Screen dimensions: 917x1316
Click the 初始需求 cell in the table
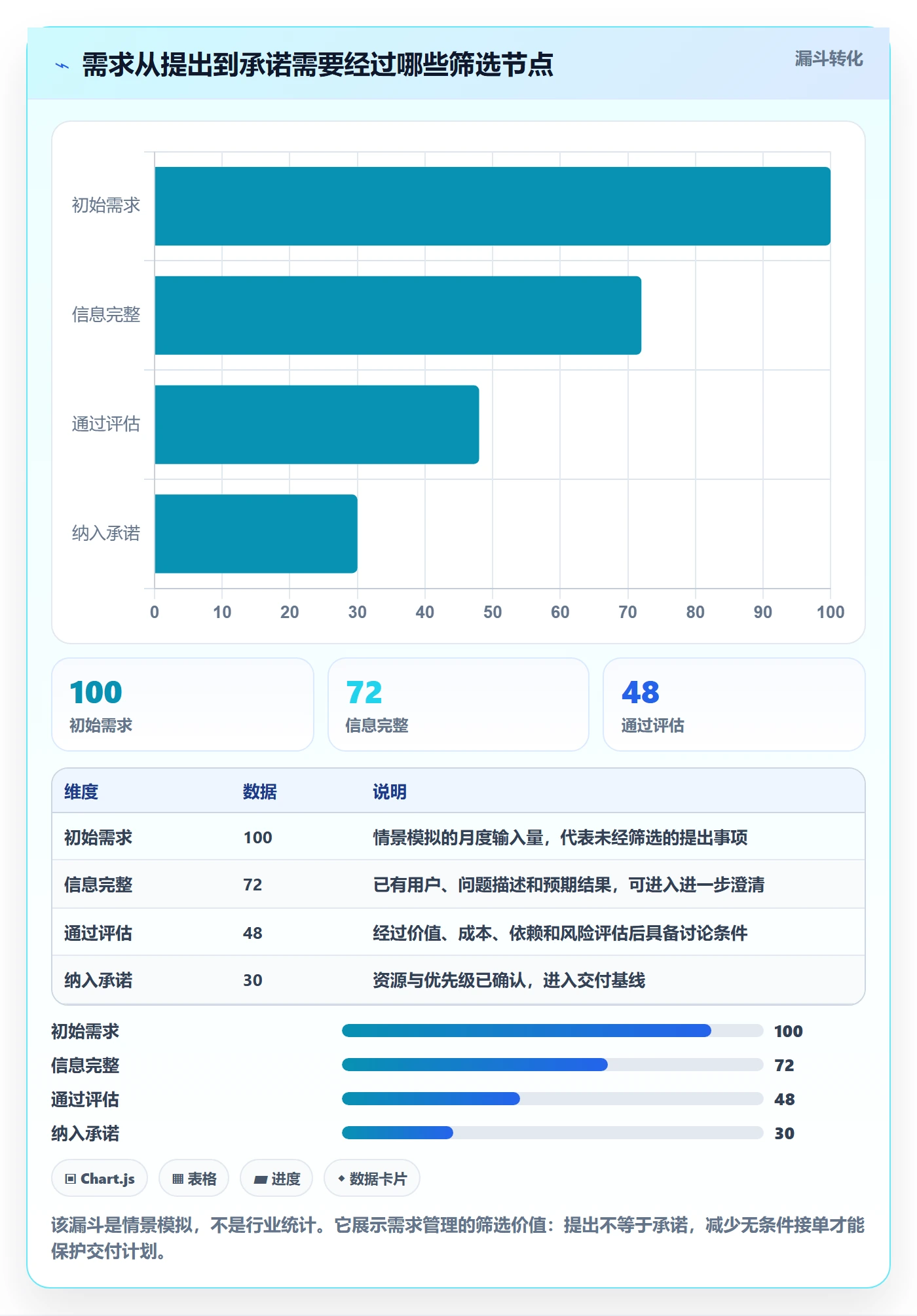[x=98, y=837]
